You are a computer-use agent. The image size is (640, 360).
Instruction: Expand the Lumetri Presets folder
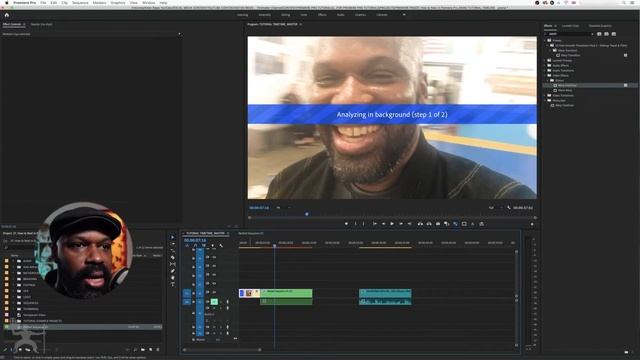tap(545, 60)
